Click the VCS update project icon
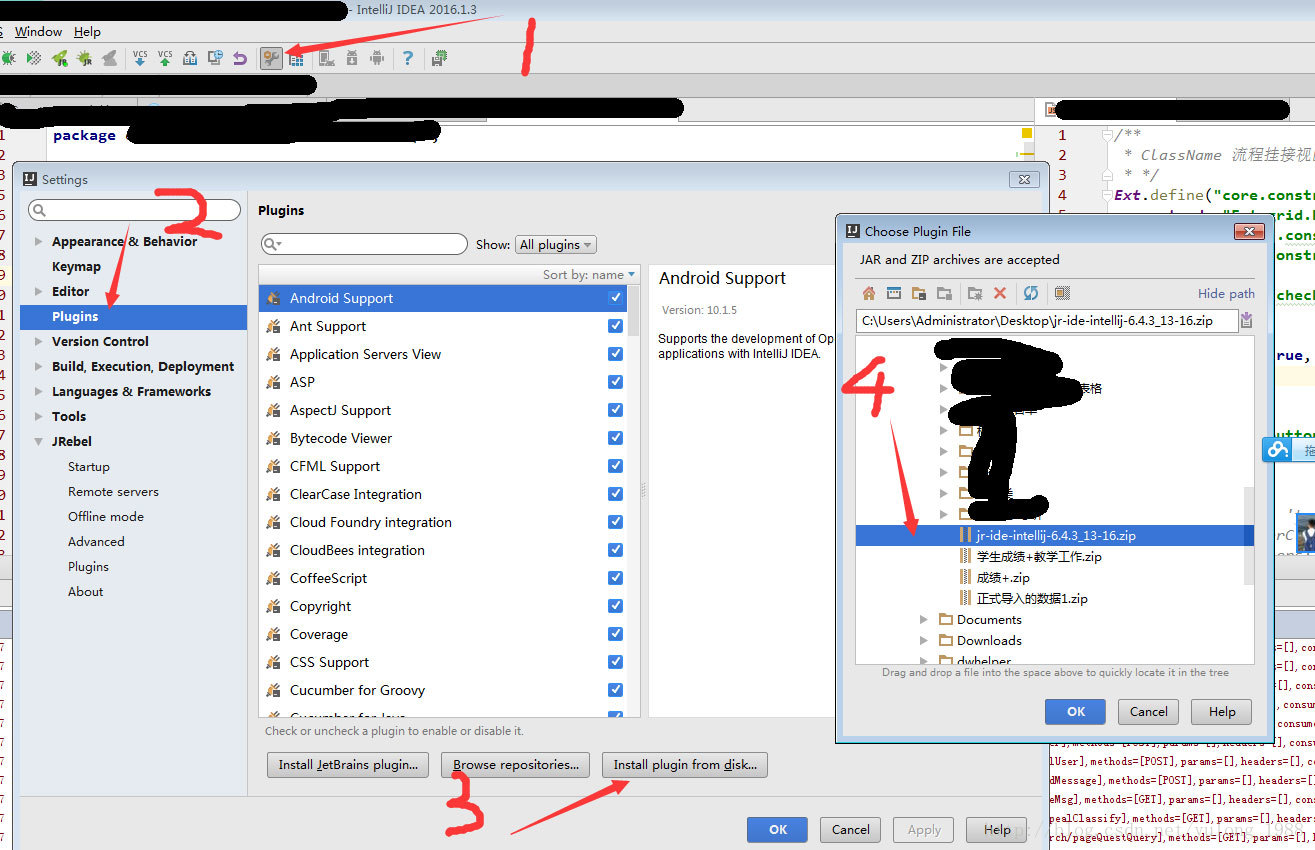The width and height of the screenshot is (1315, 850). [140, 59]
